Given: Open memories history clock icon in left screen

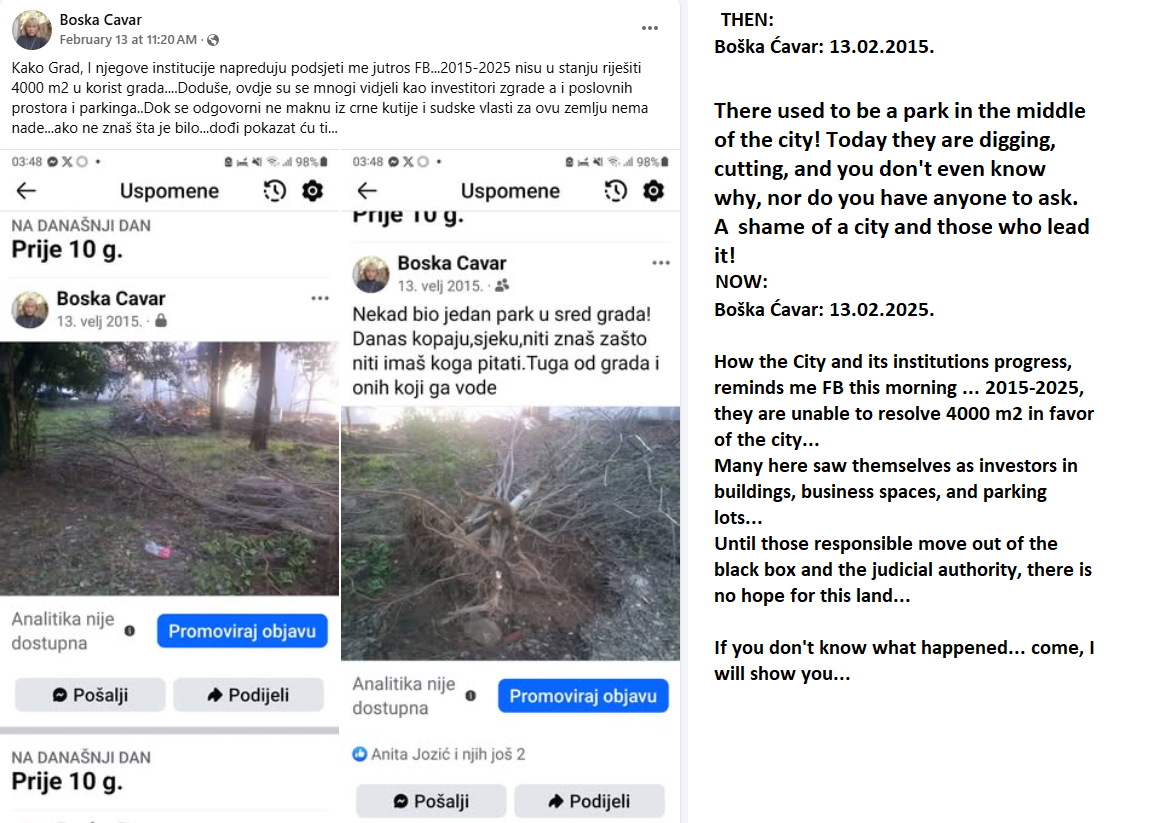Looking at the screenshot, I should coord(275,191).
